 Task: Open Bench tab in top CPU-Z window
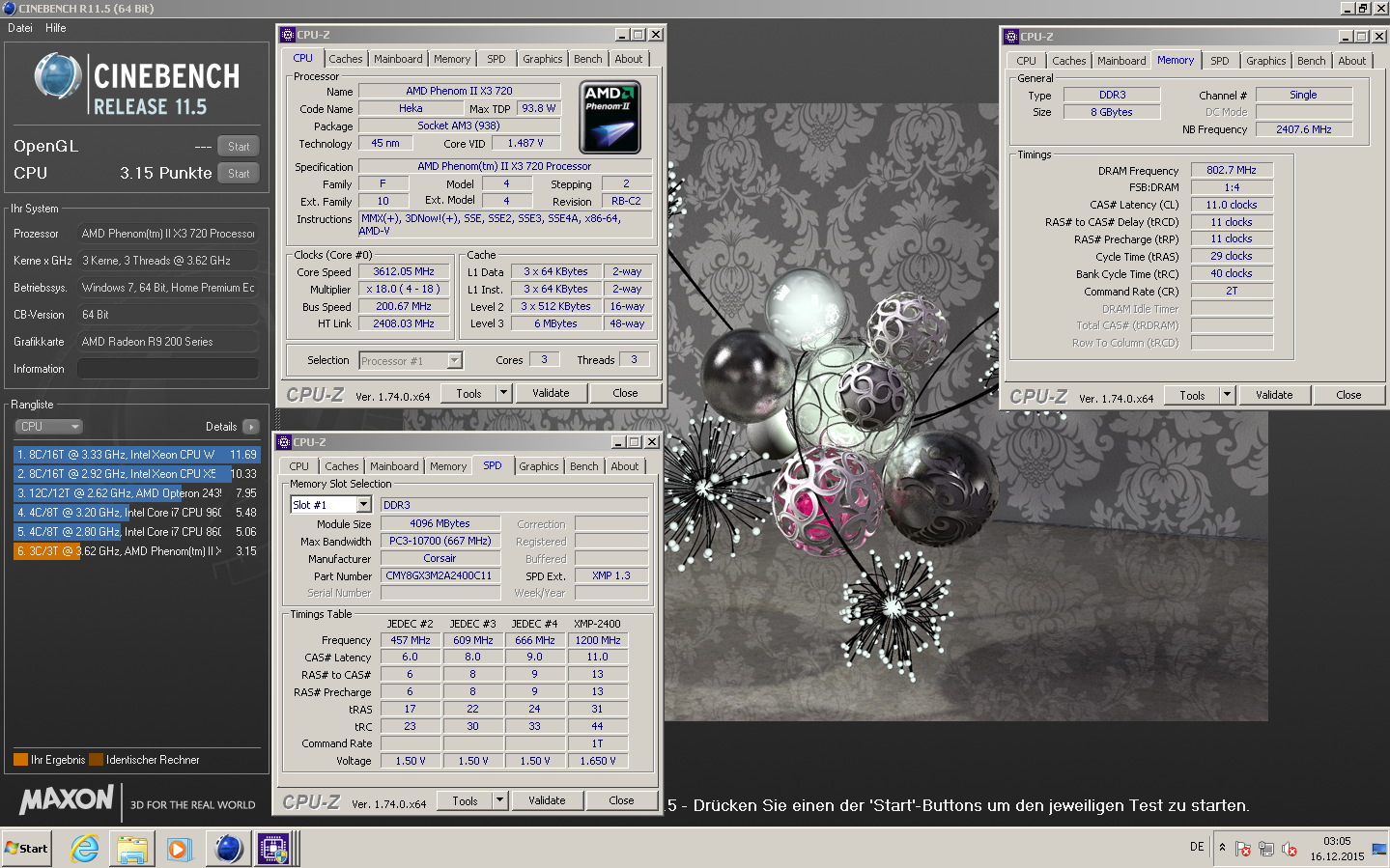pos(587,59)
